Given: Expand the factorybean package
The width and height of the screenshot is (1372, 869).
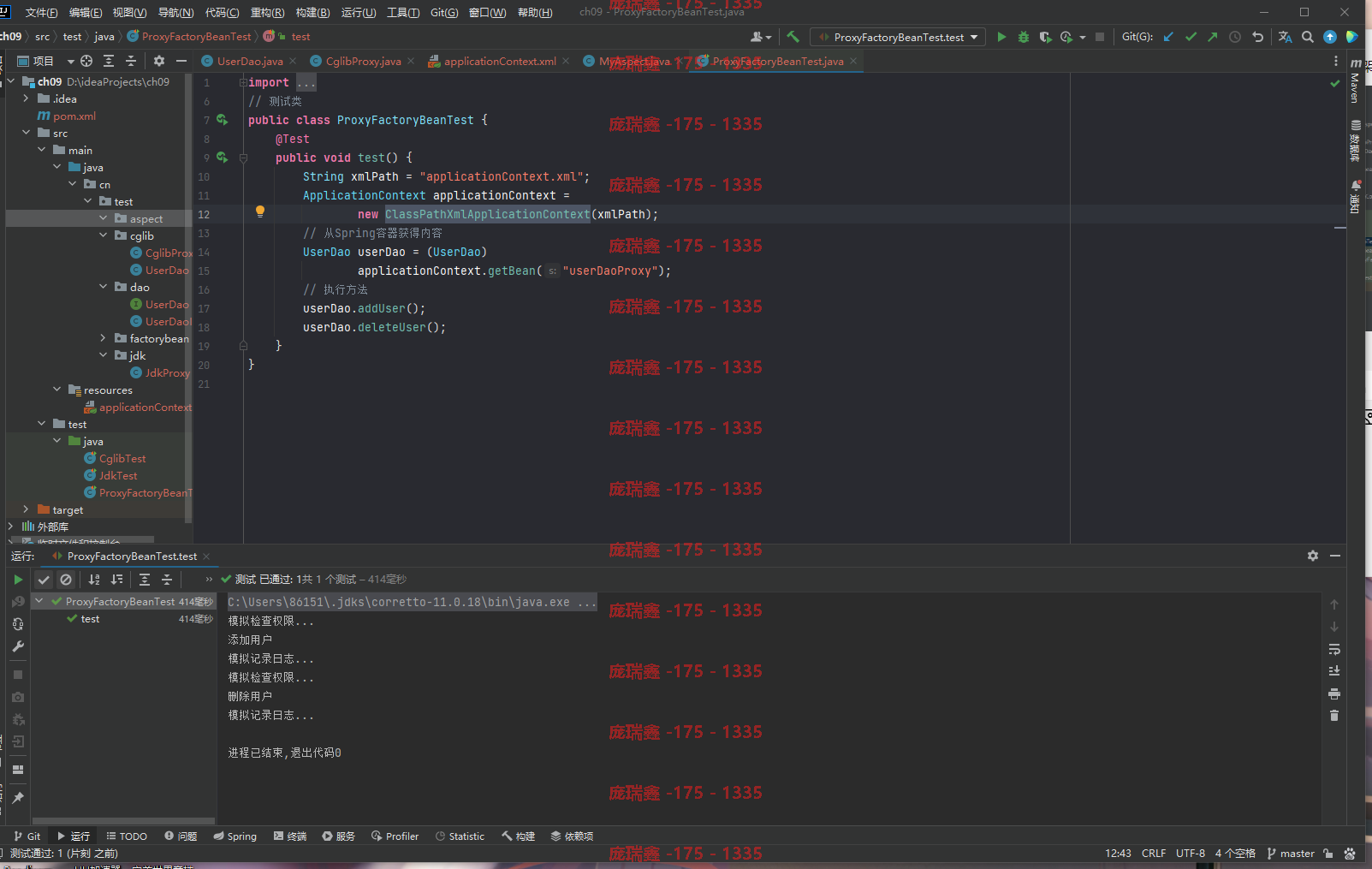Looking at the screenshot, I should [x=103, y=338].
